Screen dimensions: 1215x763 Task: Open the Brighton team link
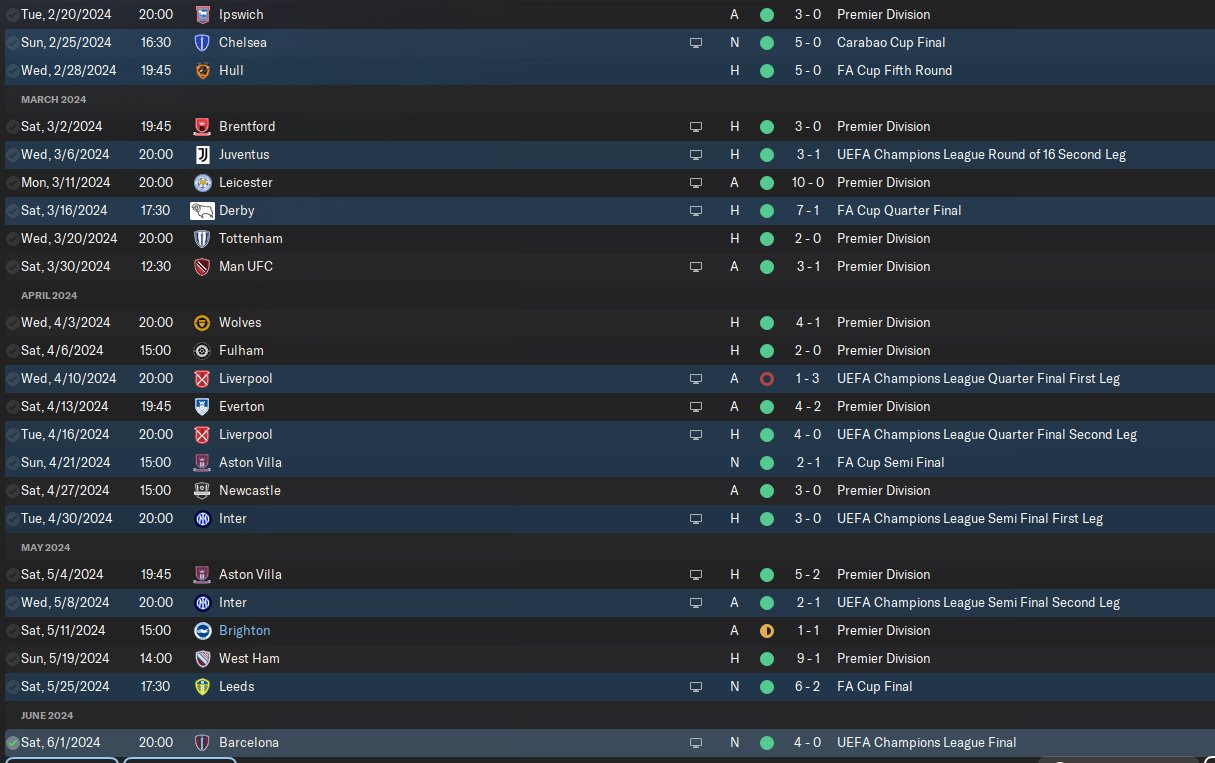tap(244, 631)
